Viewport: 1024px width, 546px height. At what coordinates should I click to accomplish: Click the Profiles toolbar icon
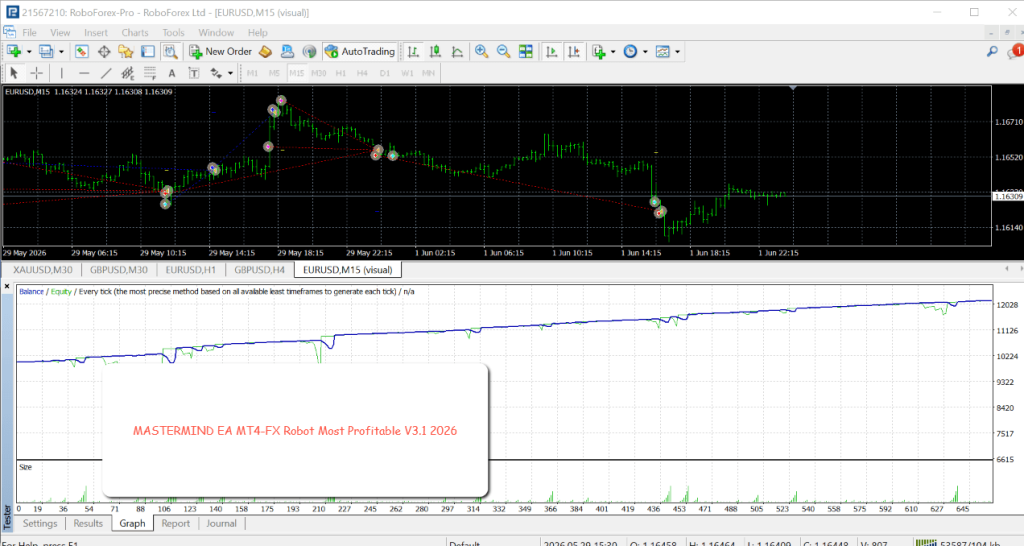[46, 52]
